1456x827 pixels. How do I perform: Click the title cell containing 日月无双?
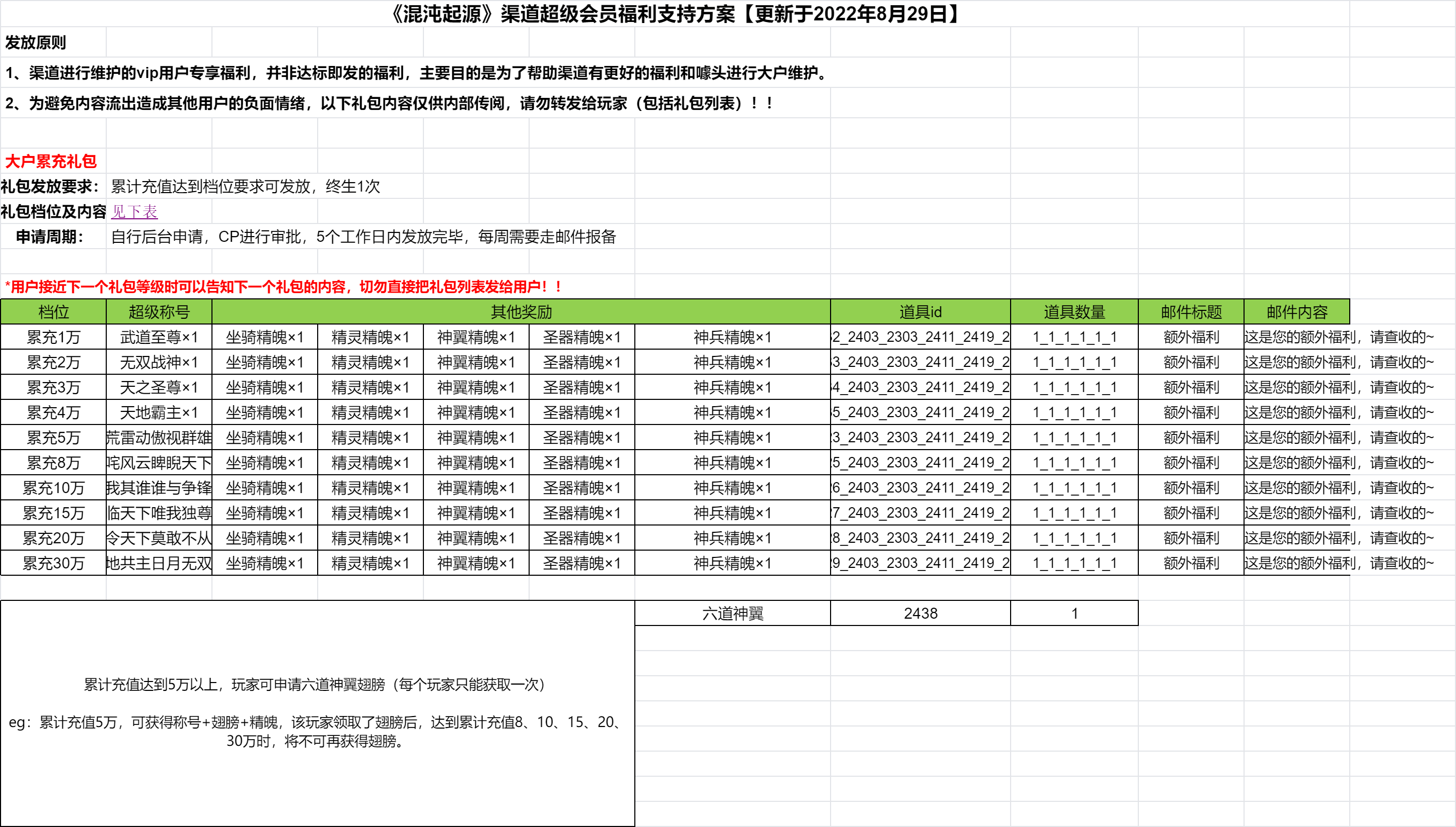159,563
